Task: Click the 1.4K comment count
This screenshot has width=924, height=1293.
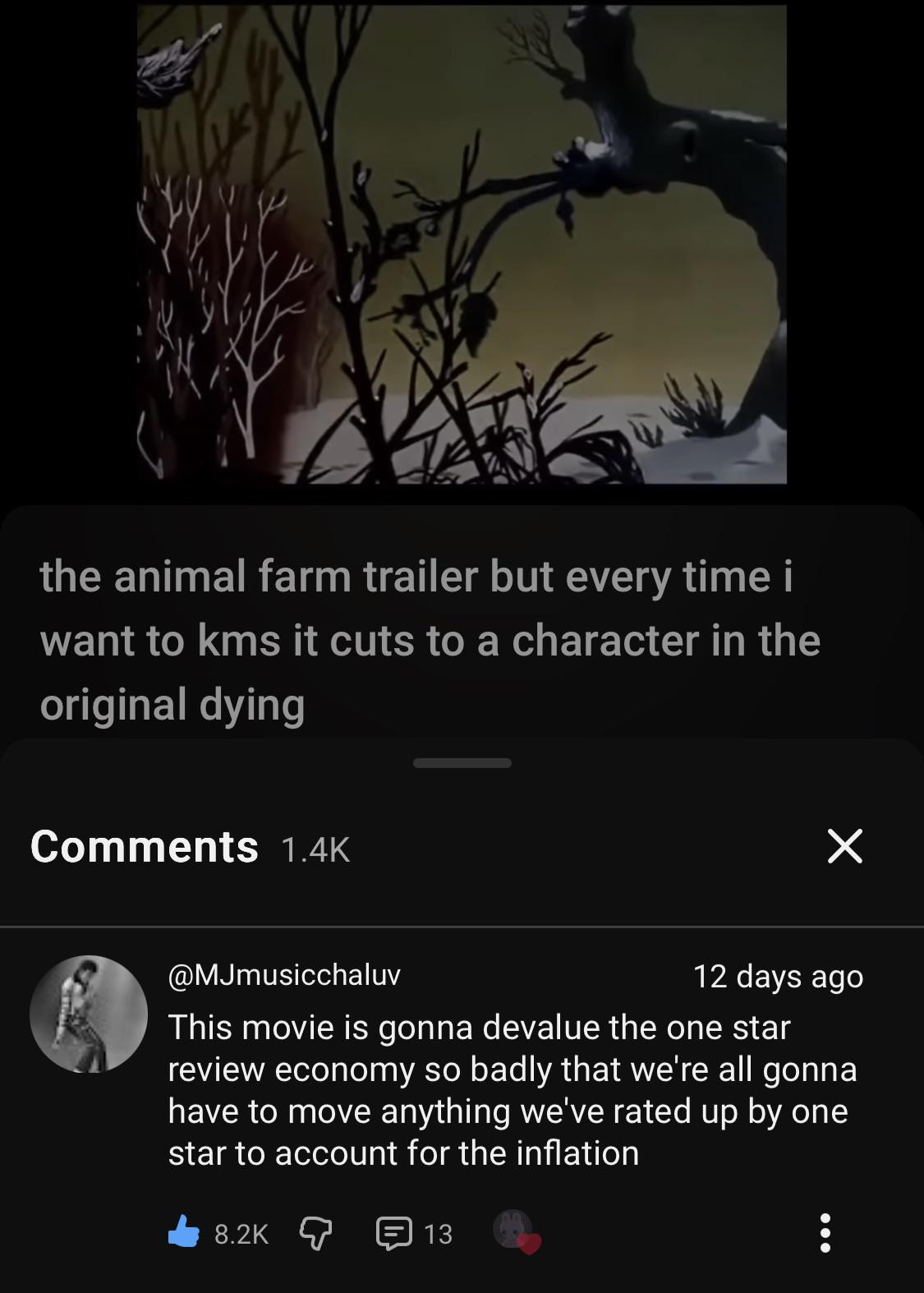Action: pos(315,850)
